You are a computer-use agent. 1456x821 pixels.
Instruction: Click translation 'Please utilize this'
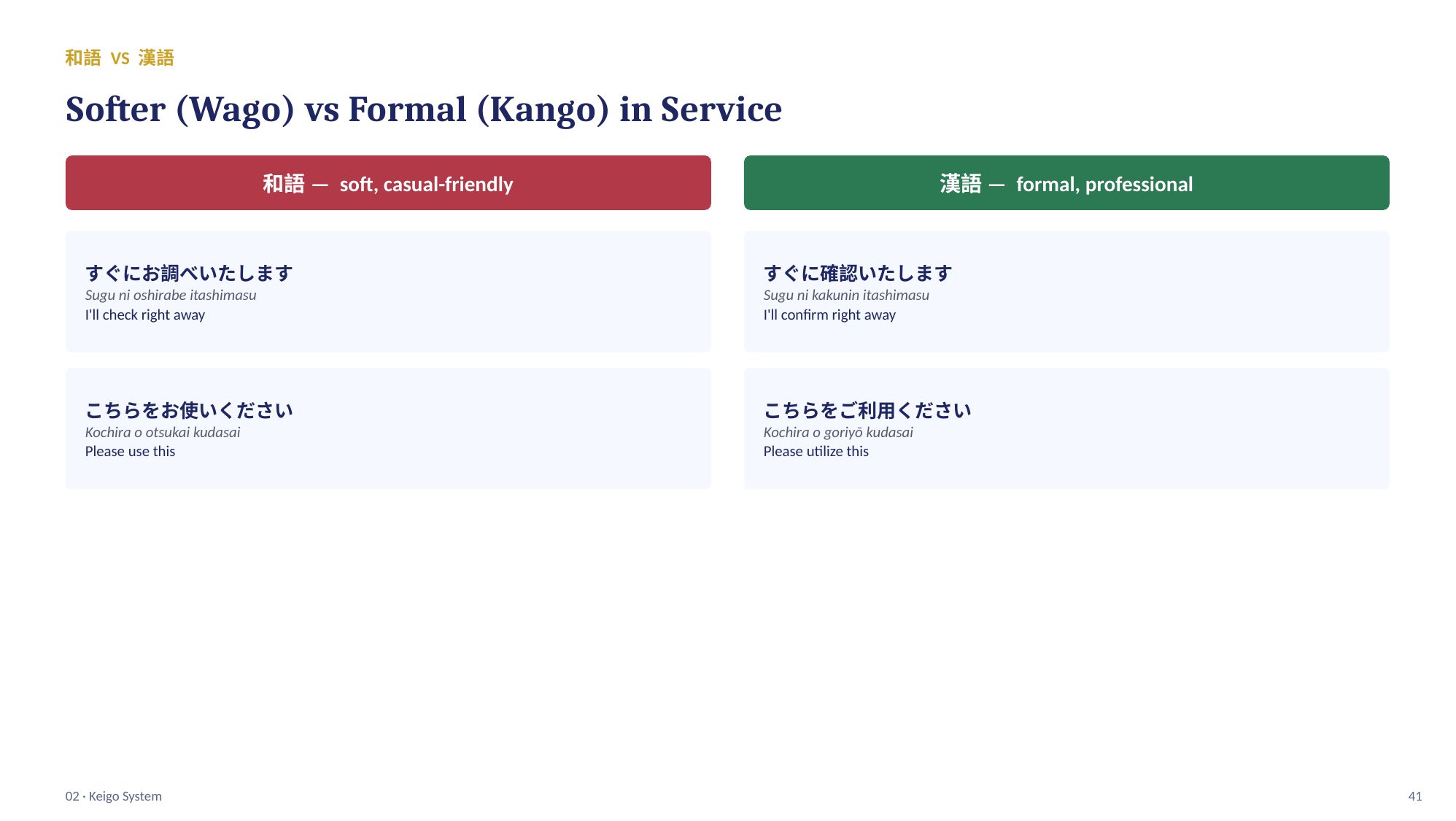pyautogui.click(x=816, y=451)
